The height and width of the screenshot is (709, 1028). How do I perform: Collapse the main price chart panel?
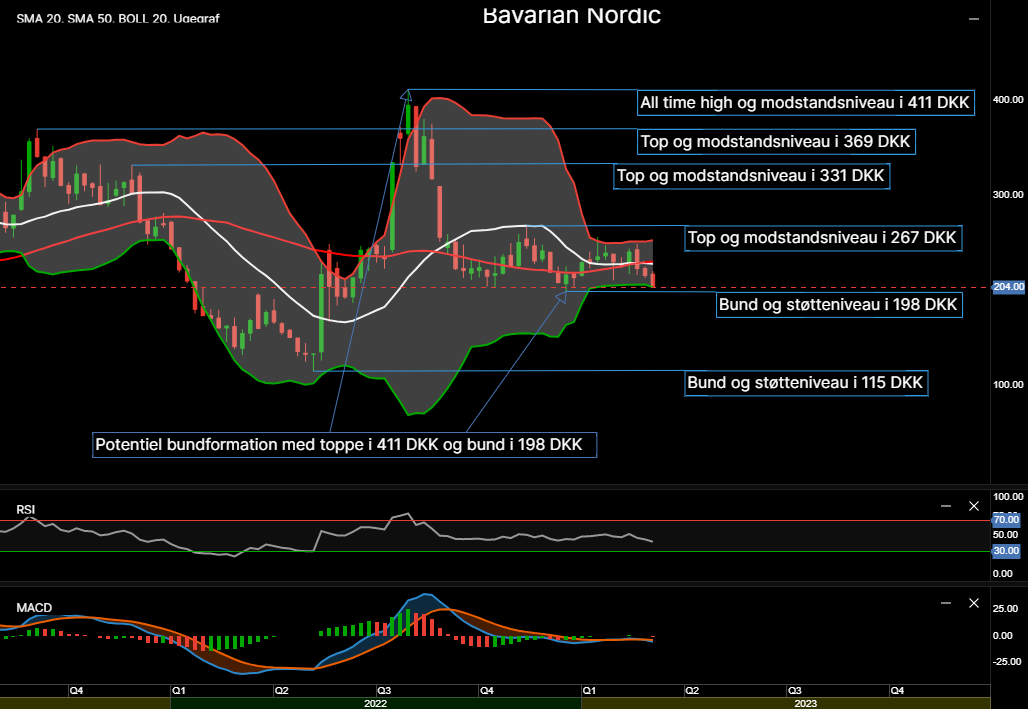click(x=974, y=19)
